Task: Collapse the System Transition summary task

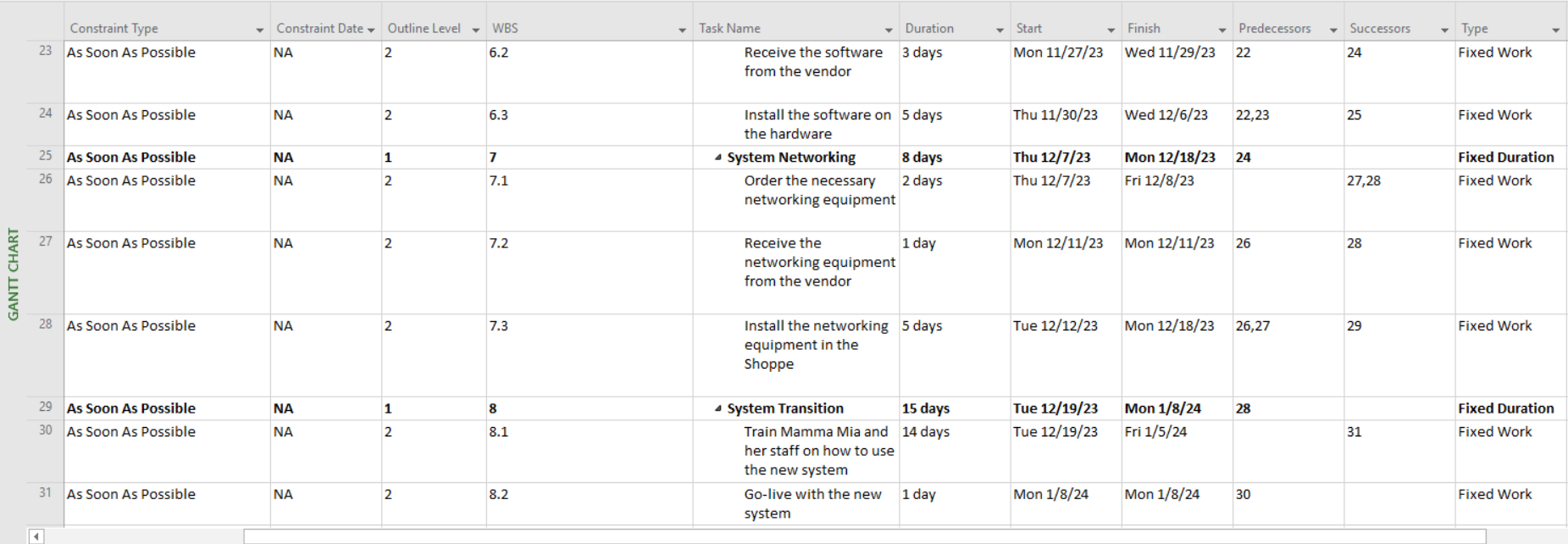Action: (x=719, y=408)
